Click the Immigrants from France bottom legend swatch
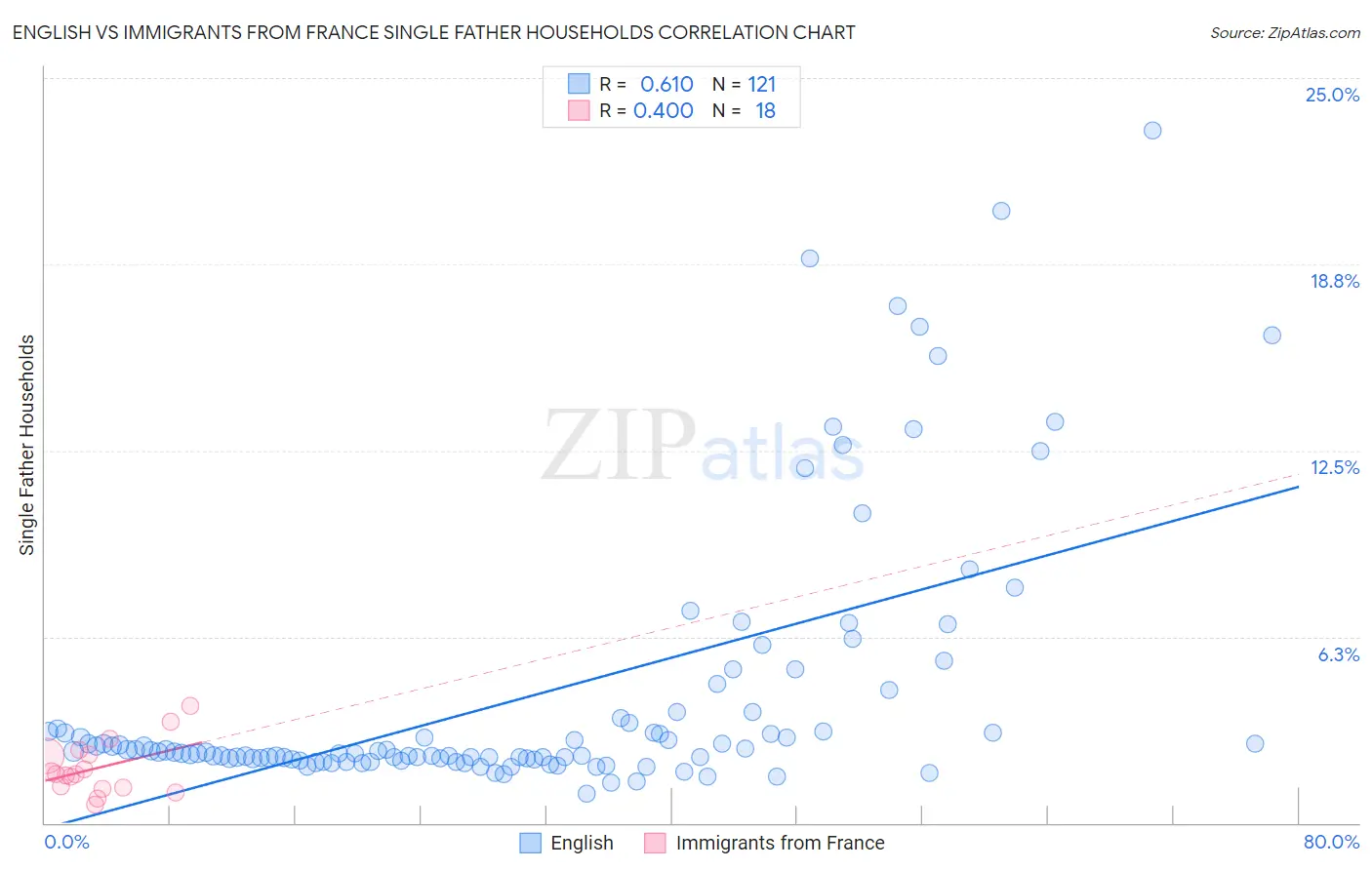Image resolution: width=1372 pixels, height=870 pixels. coord(655,843)
